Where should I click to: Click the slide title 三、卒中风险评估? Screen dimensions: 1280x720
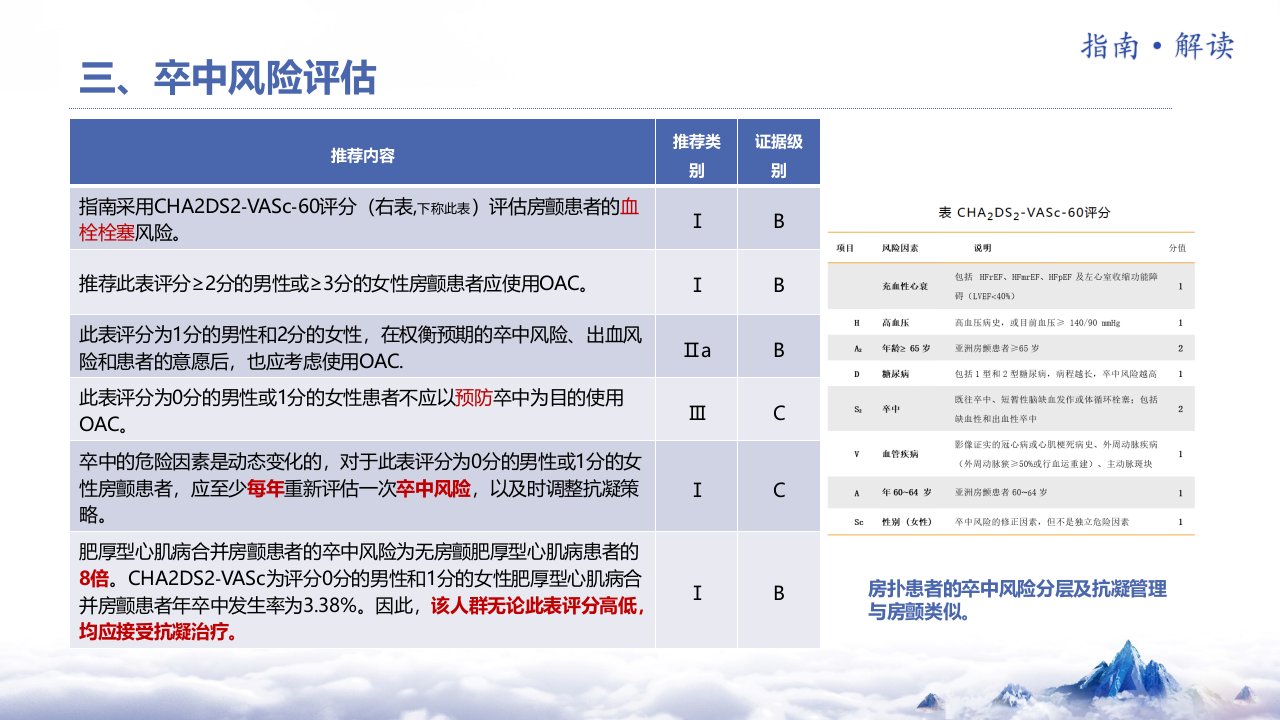pyautogui.click(x=227, y=77)
